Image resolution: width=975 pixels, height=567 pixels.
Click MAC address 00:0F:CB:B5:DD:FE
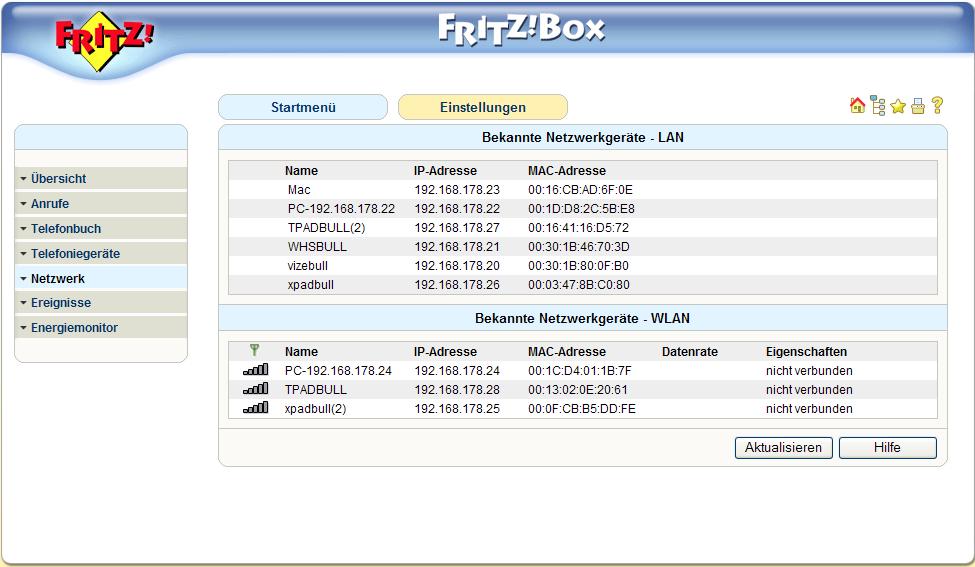click(582, 409)
